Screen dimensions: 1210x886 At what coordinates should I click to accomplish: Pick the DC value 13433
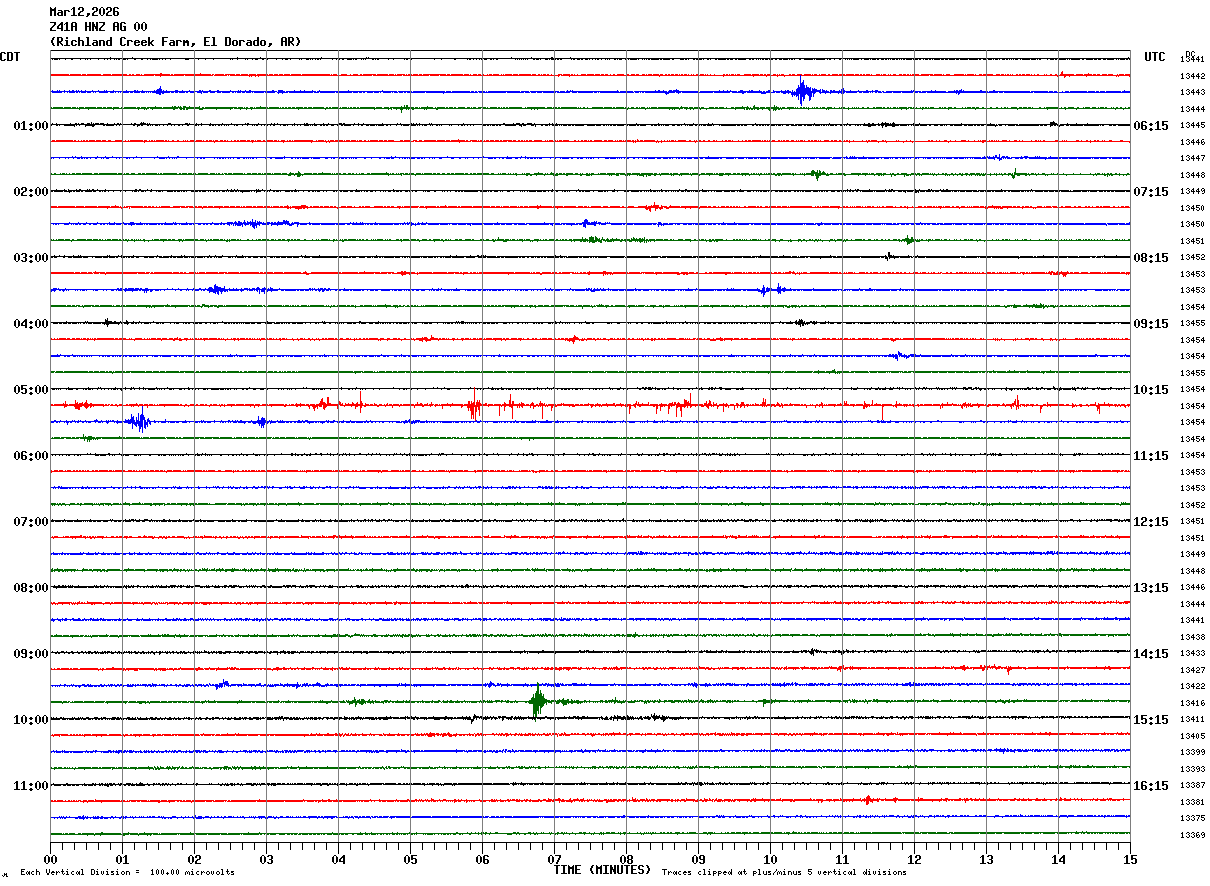coord(1192,654)
